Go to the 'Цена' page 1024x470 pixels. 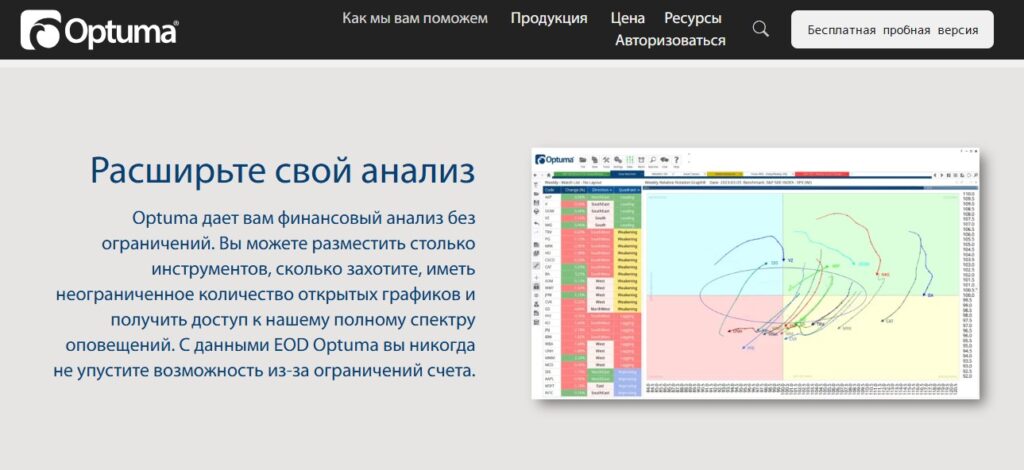628,18
